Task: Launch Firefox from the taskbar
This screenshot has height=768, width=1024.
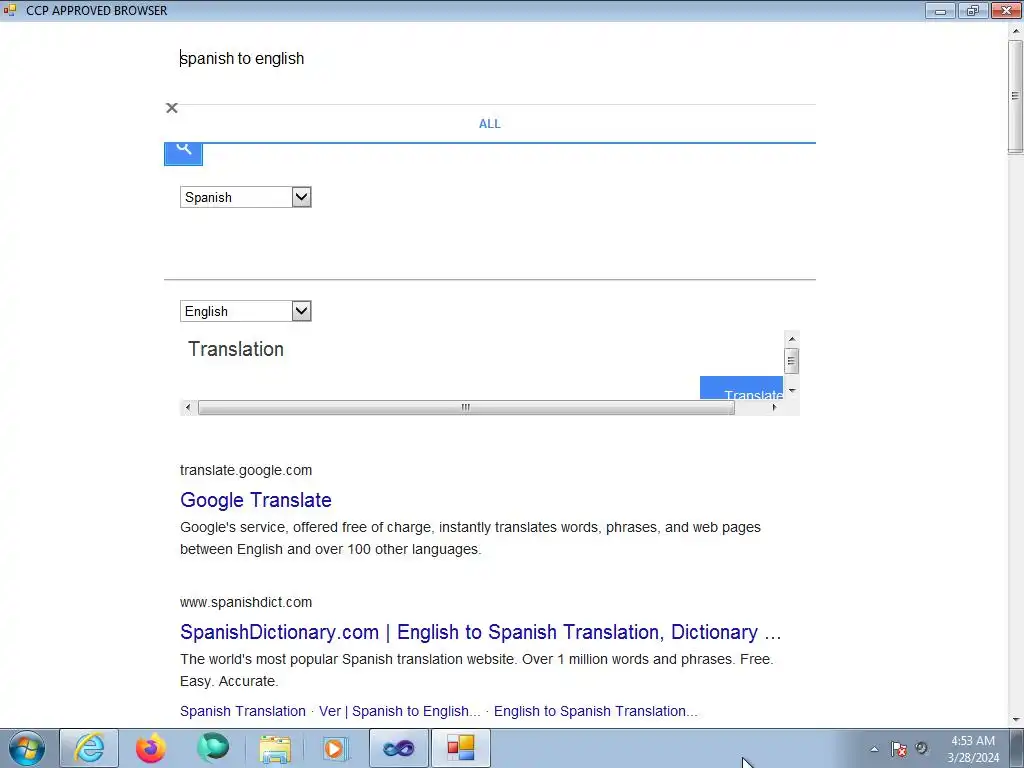Action: coord(151,748)
